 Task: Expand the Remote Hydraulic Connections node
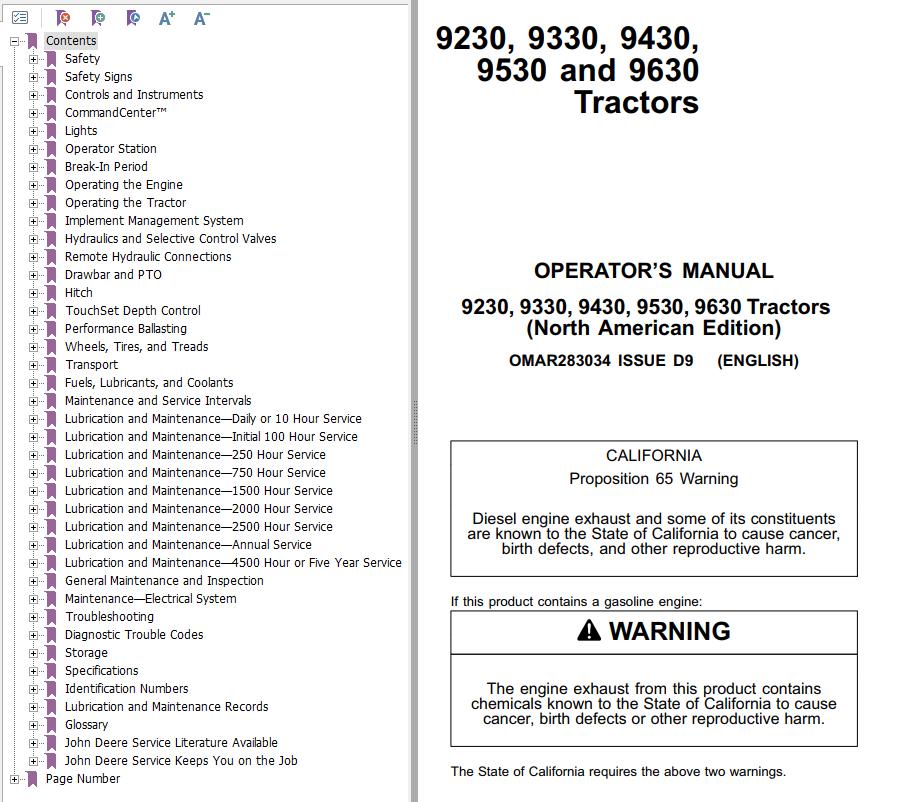[x=33, y=257]
